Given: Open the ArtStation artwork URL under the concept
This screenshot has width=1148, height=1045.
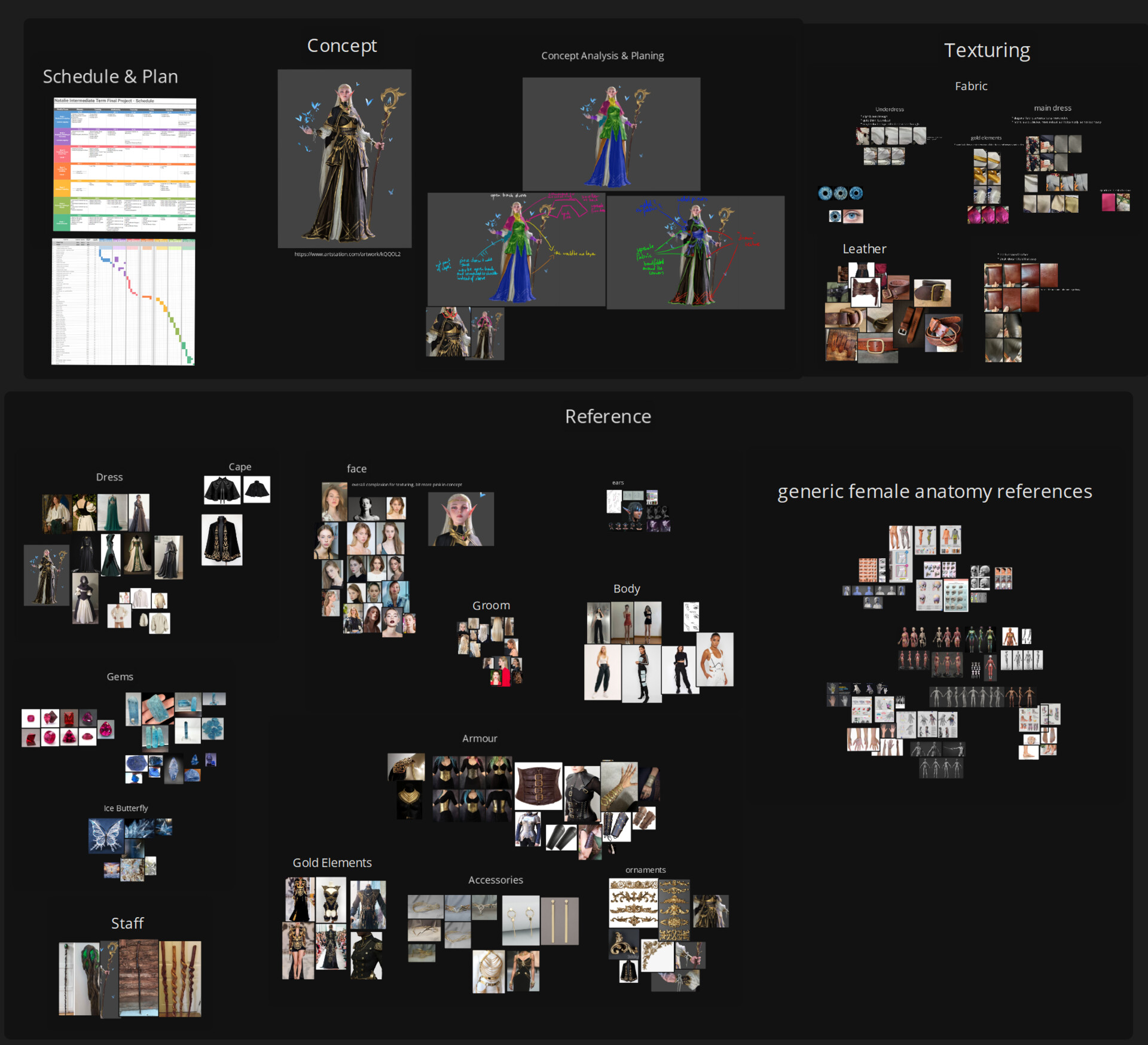Looking at the screenshot, I should [347, 254].
